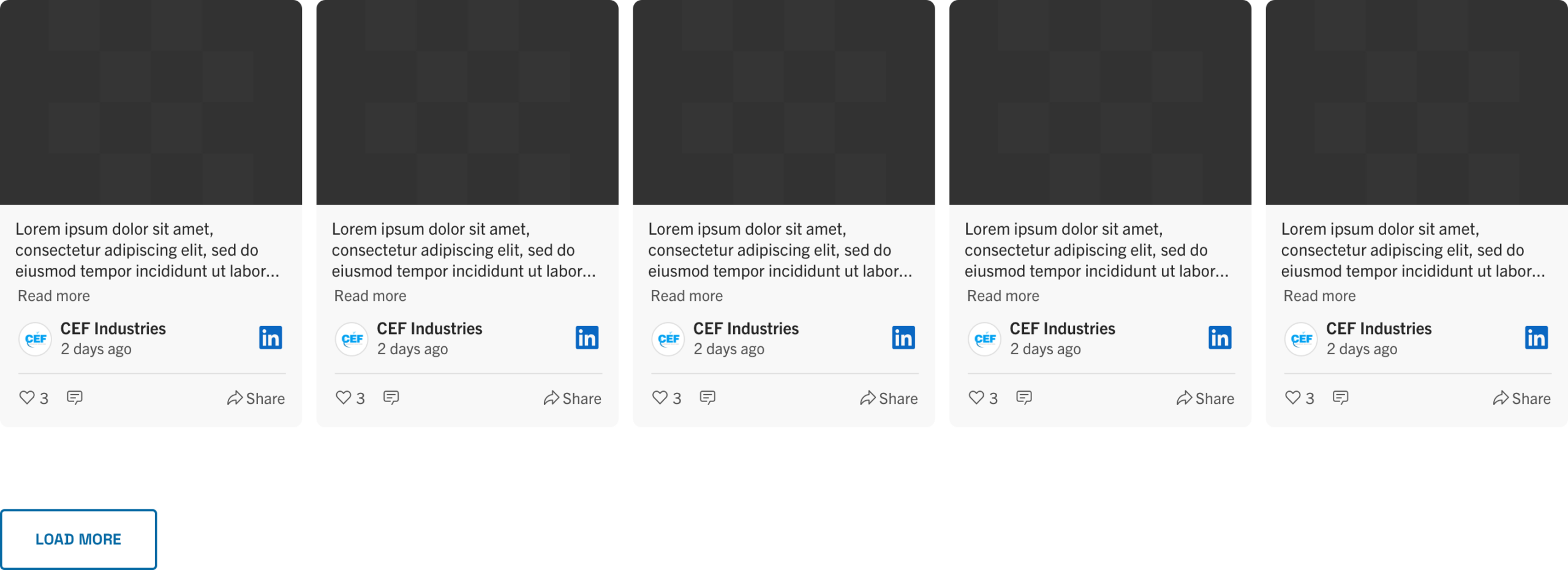Open the dark image thumbnail of fourth card
This screenshot has width=1568, height=570.
(1100, 102)
